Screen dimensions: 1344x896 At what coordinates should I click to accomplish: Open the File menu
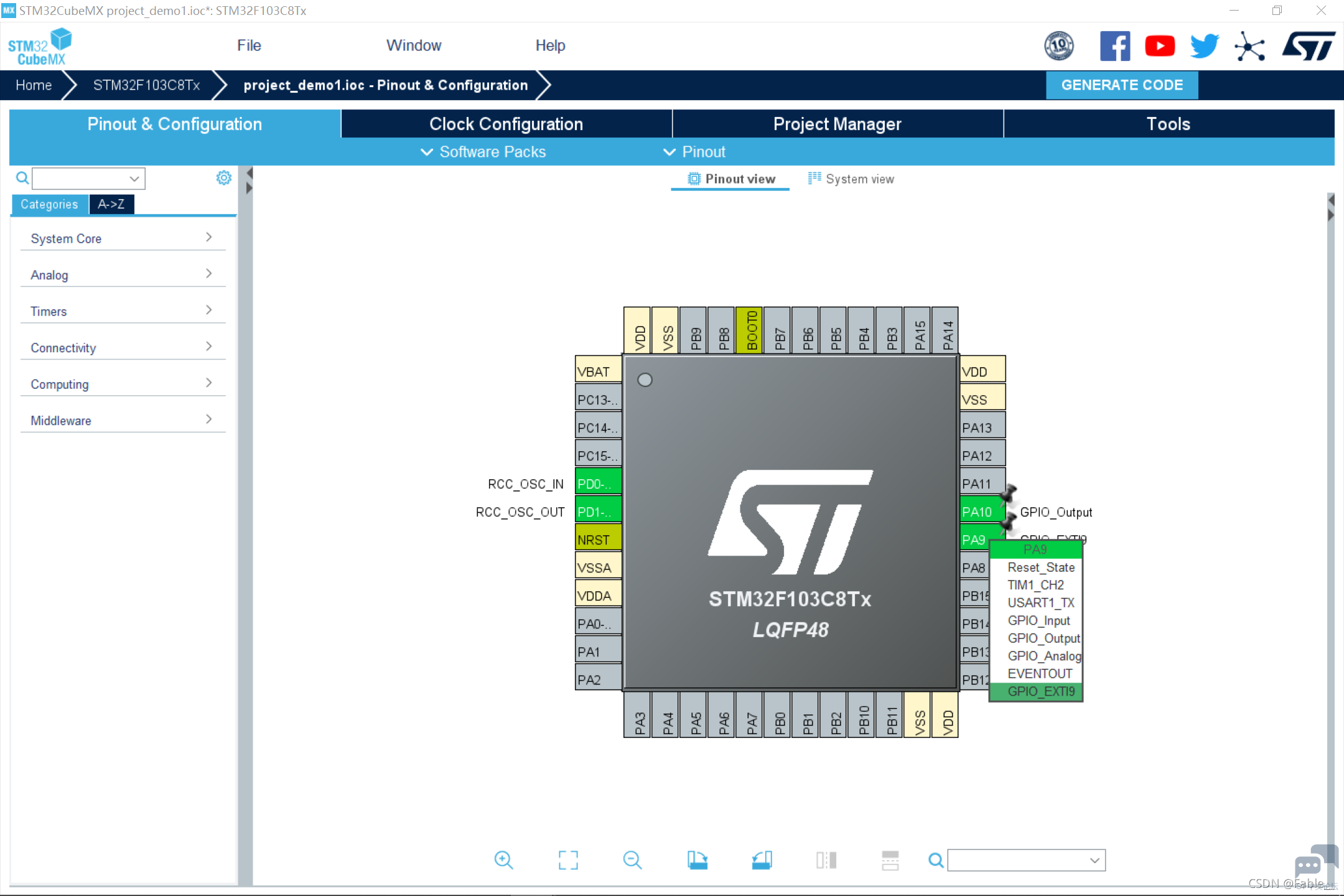(x=249, y=45)
